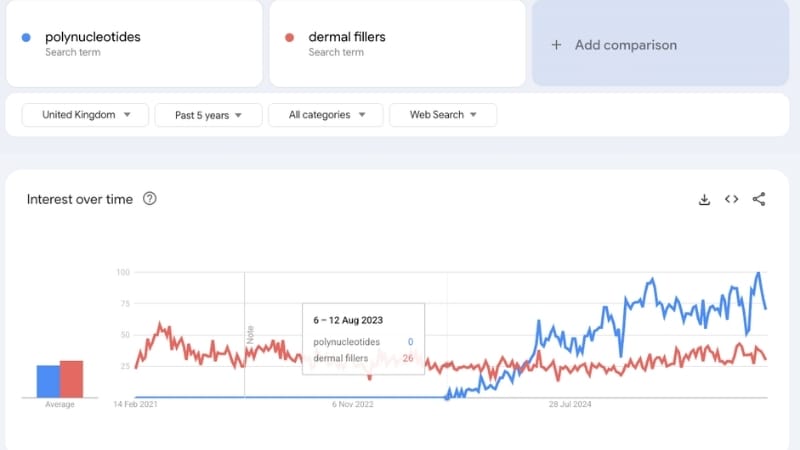The width and height of the screenshot is (800, 450).
Task: Click the polynucleotides value 0 in tooltip
Action: pyautogui.click(x=410, y=342)
